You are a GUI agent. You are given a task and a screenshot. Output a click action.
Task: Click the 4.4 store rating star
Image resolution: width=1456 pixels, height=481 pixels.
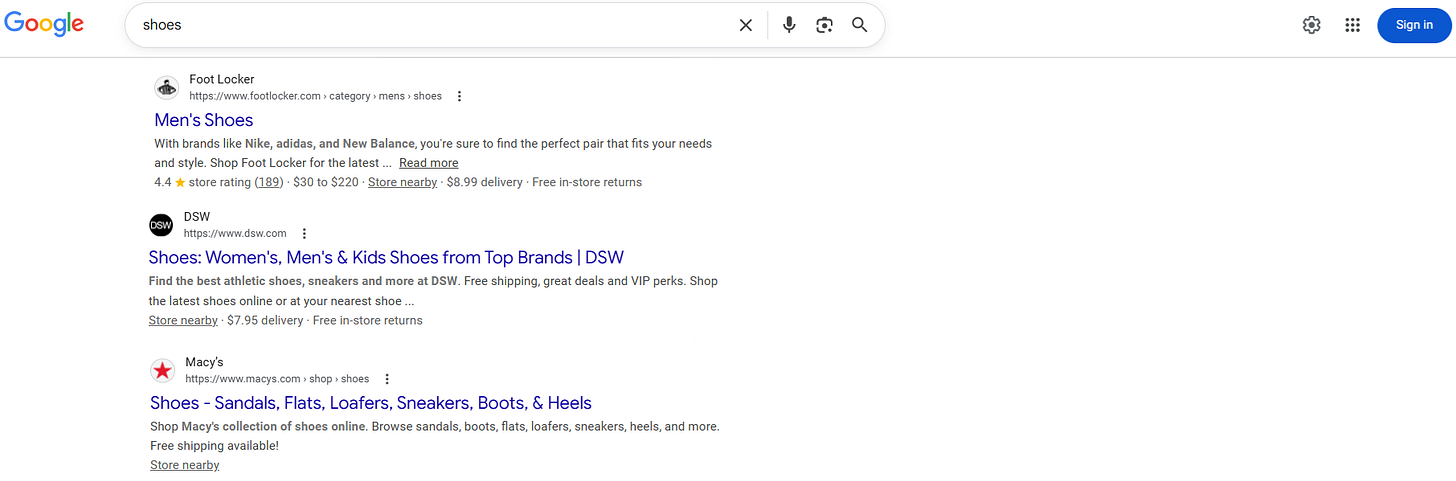point(180,182)
